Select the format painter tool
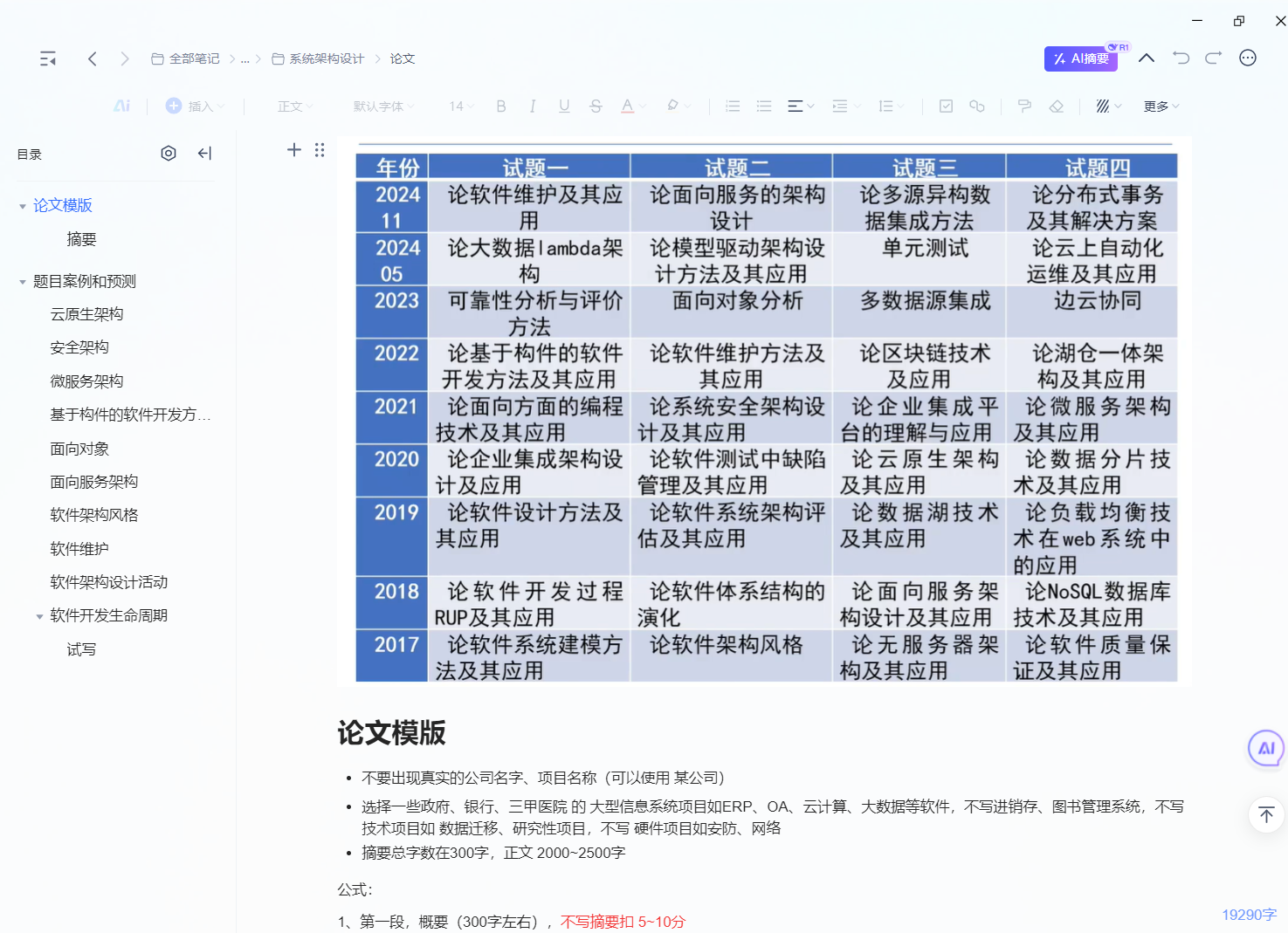 [1024, 106]
